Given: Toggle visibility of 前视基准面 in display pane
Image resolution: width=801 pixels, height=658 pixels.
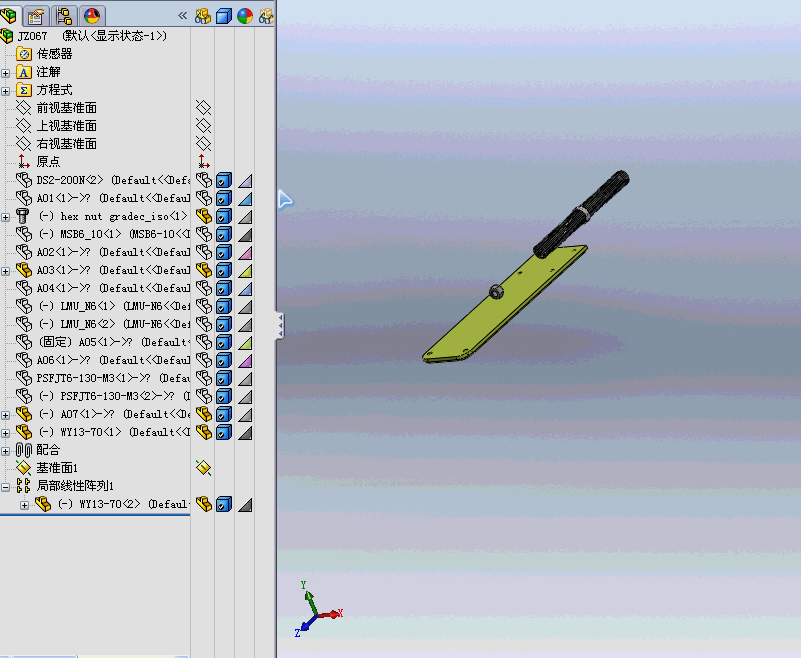Looking at the screenshot, I should point(203,107).
